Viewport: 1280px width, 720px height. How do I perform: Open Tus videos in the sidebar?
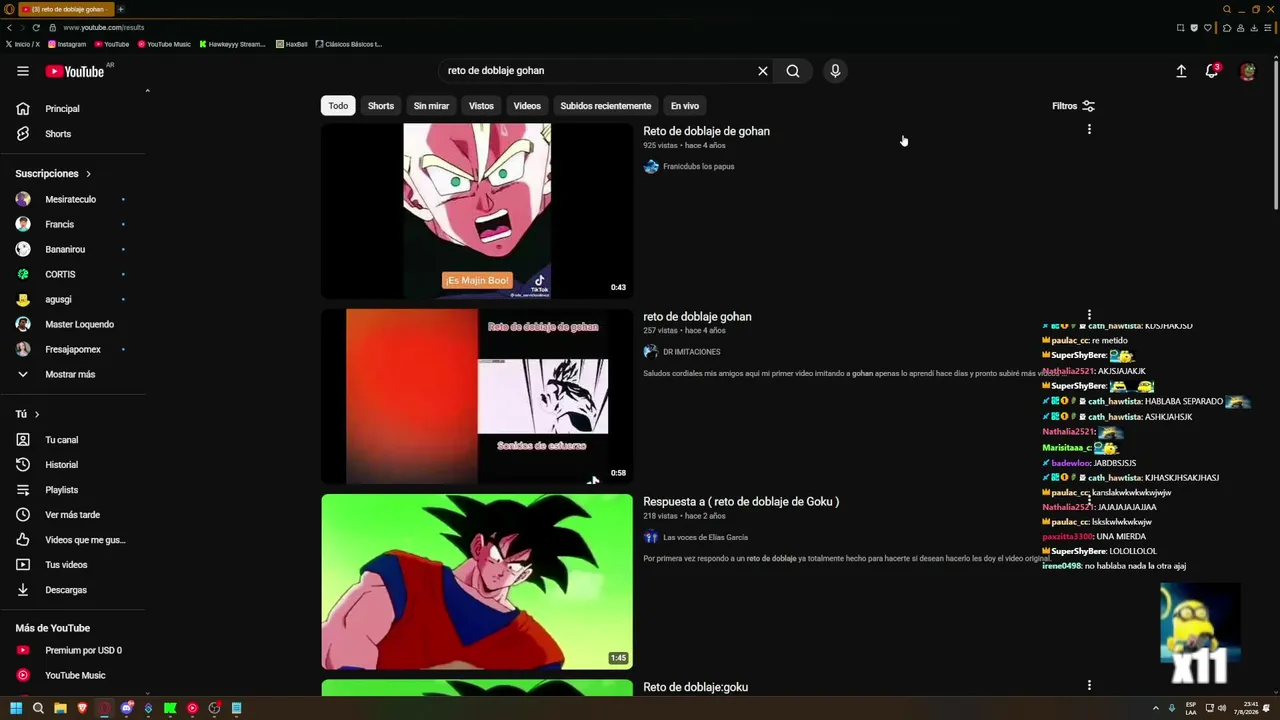point(75,565)
